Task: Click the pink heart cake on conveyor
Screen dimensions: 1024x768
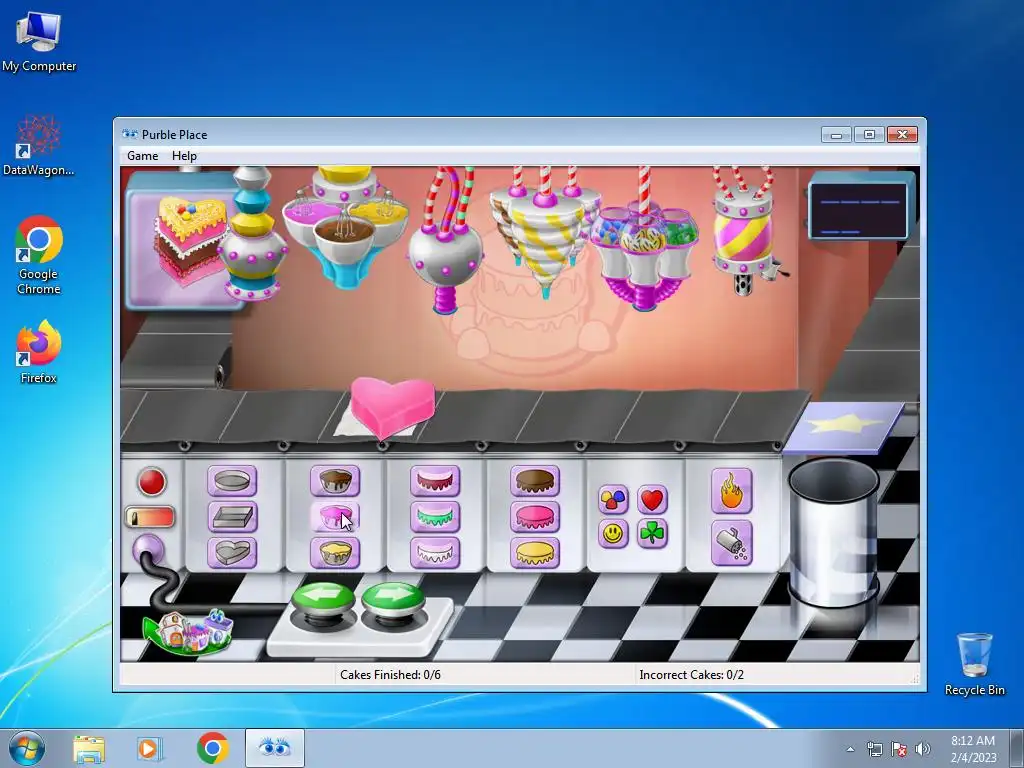Action: [x=392, y=407]
